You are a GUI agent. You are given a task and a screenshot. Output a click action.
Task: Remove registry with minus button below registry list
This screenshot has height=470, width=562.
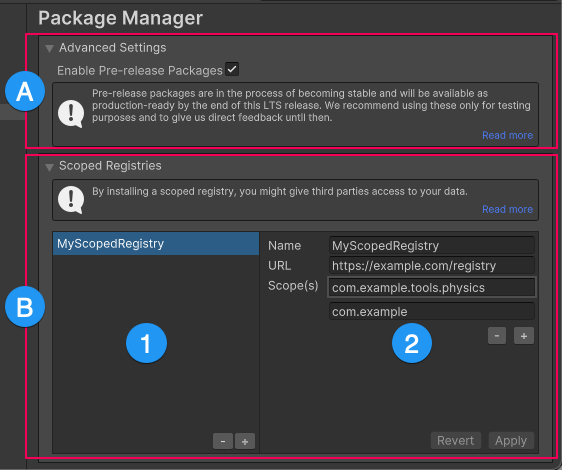point(223,441)
